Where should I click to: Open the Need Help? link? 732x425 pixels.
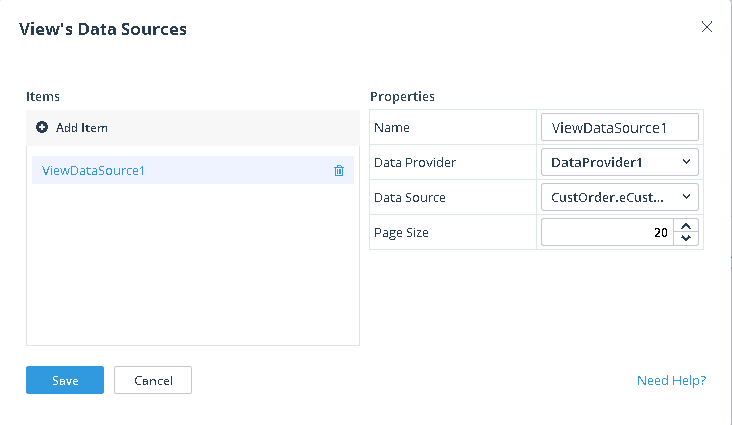(x=671, y=381)
